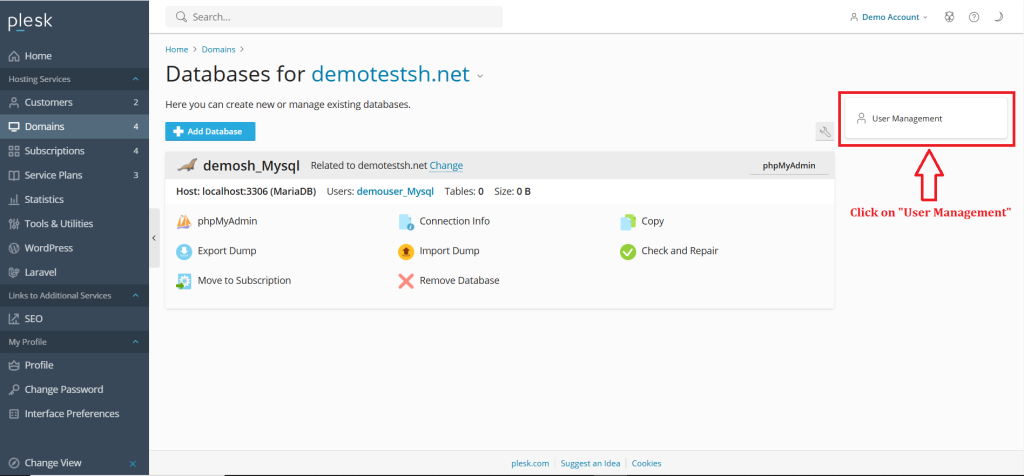Click the Plesk logo
Image resolution: width=1024 pixels, height=476 pixels.
30,22
